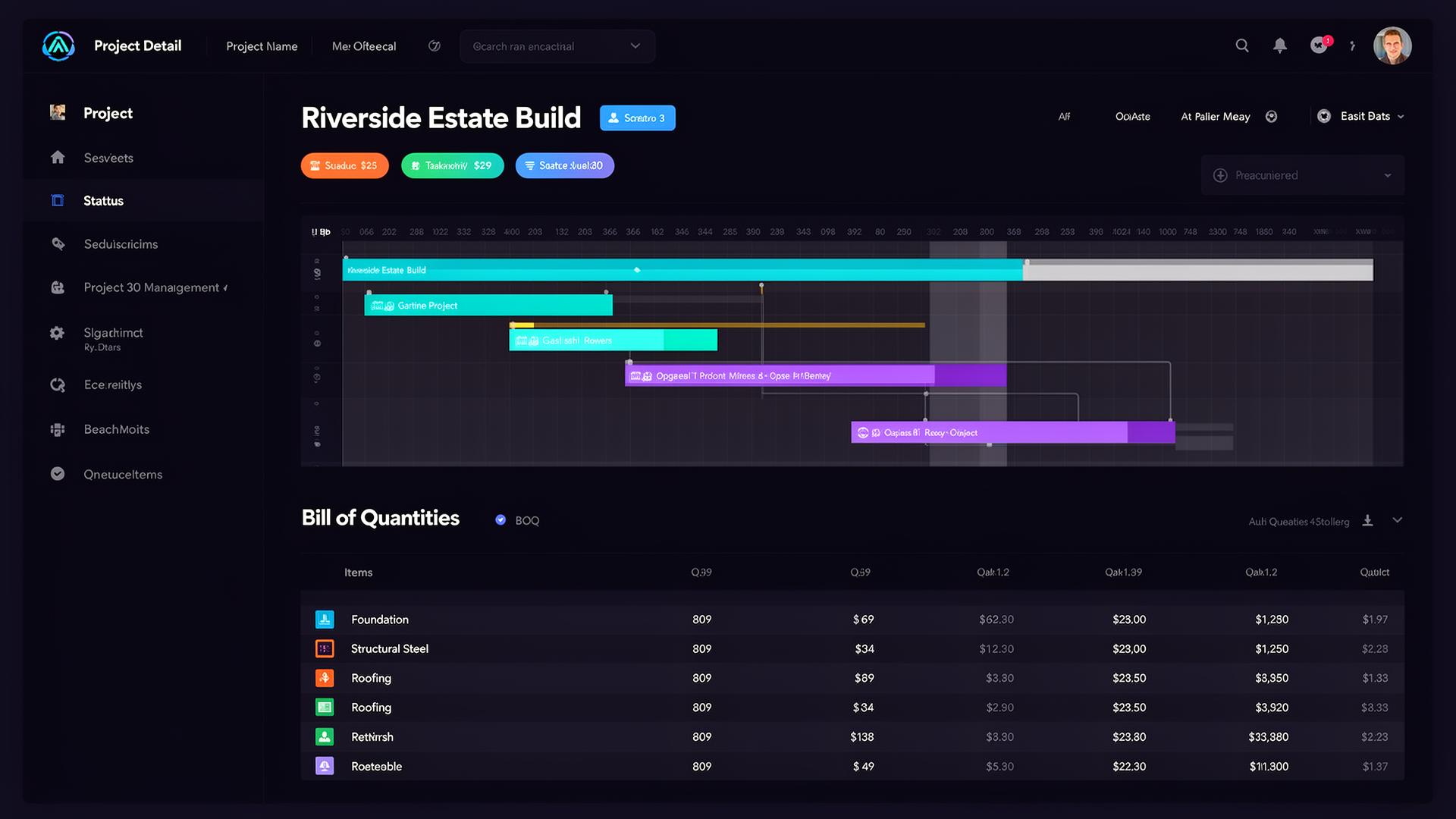
Task: Open the search magnifier icon
Action: click(1242, 45)
